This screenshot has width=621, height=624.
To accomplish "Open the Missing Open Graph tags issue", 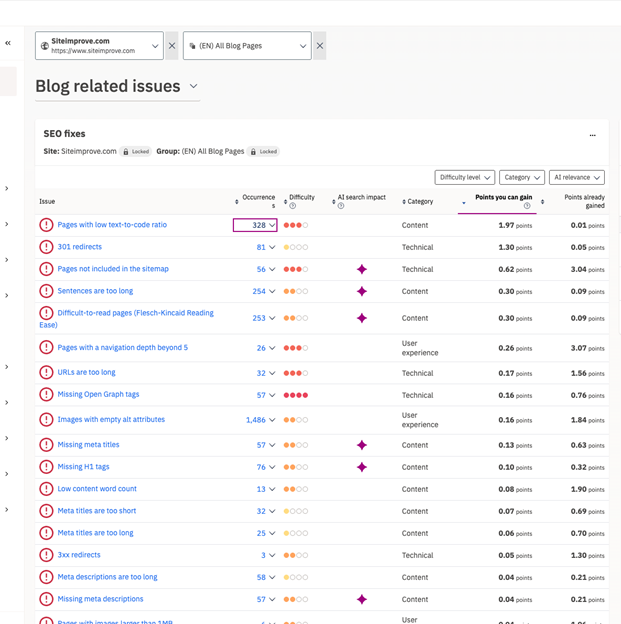I will [x=98, y=395].
